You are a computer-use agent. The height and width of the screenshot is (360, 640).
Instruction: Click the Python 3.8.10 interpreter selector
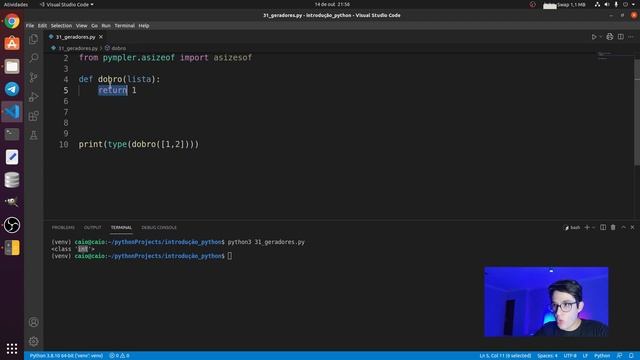66,356
